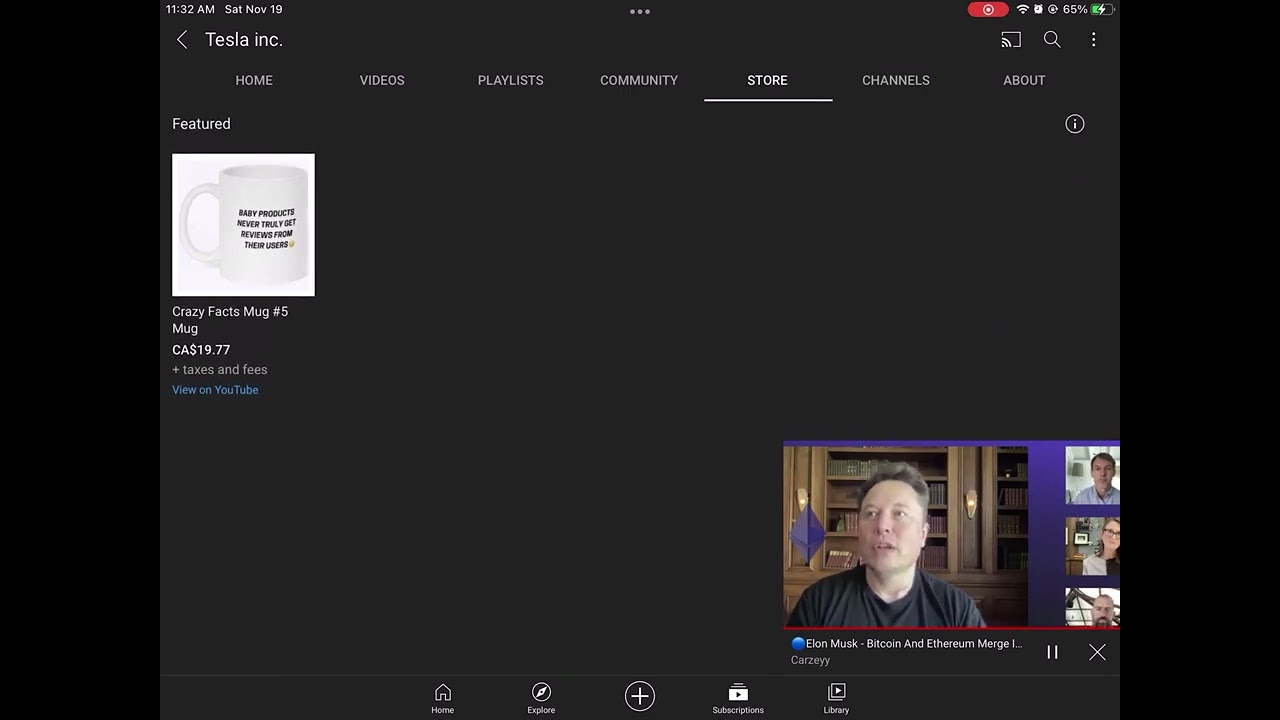Viewport: 1280px width, 720px height.
Task: Open Explore in the bottom navigation
Action: [541, 698]
